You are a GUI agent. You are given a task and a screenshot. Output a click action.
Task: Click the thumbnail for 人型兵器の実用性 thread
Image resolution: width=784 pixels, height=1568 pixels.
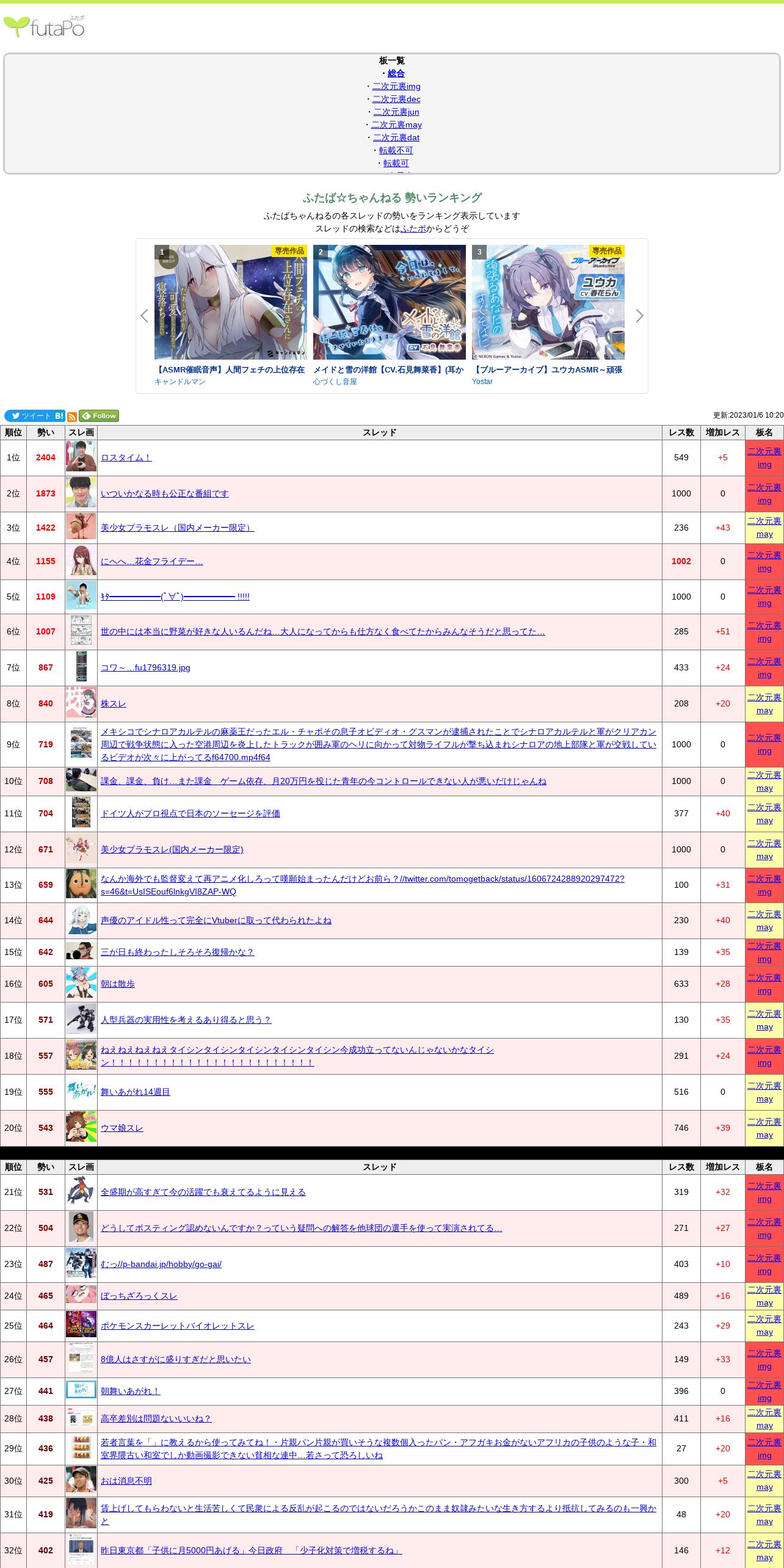[81, 1020]
